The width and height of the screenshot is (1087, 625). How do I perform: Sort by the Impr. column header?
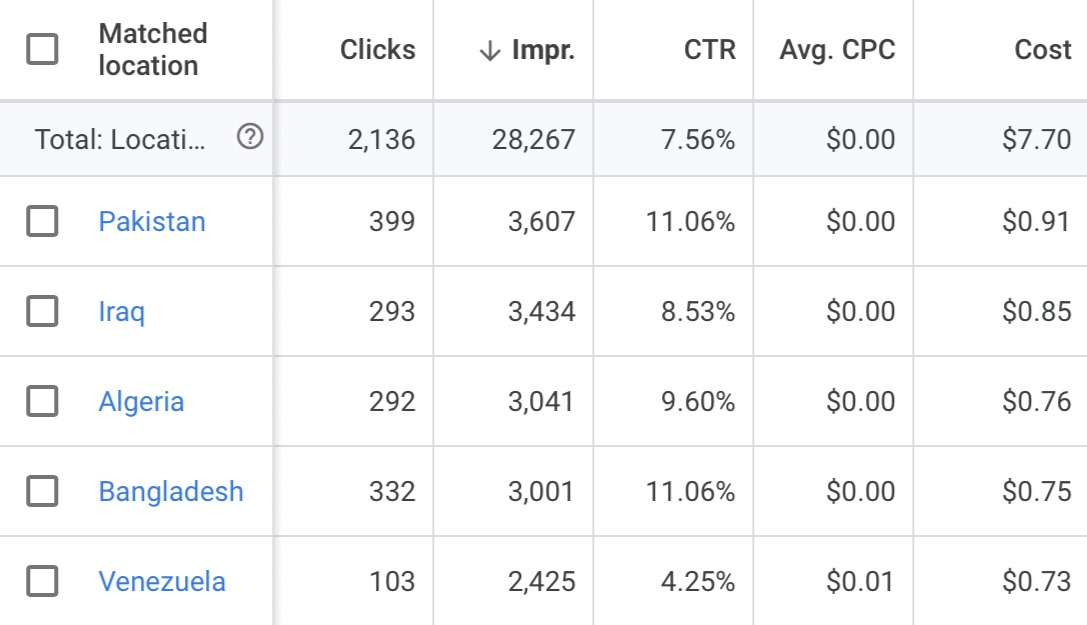tap(543, 50)
